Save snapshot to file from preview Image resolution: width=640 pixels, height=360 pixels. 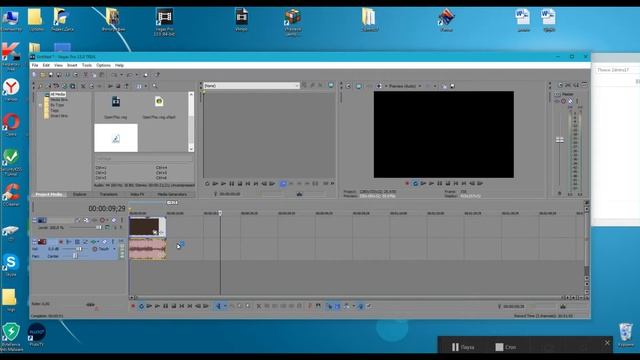tap(452, 86)
